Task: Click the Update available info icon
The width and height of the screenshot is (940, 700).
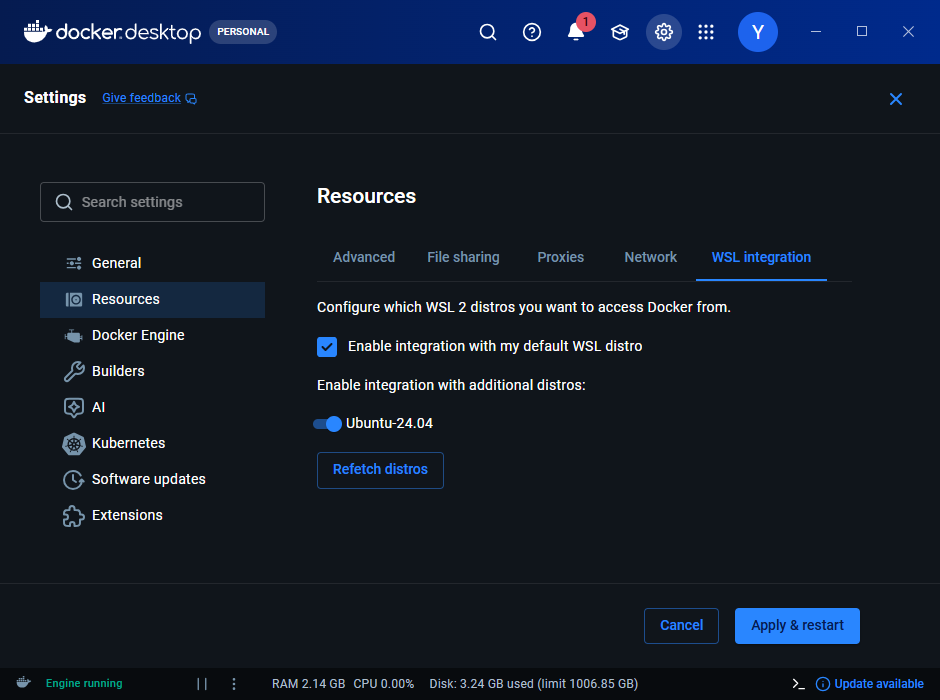Action: [x=823, y=684]
